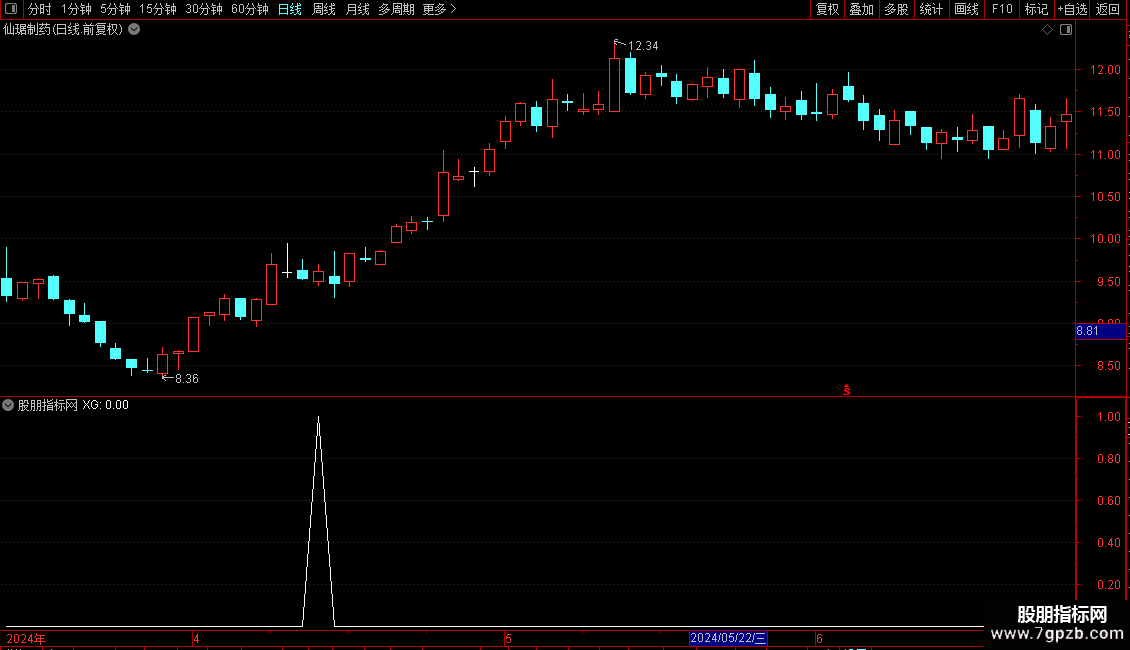The image size is (1130, 650).
Task: Open the 多股 multi-stock view
Action: tap(896, 9)
